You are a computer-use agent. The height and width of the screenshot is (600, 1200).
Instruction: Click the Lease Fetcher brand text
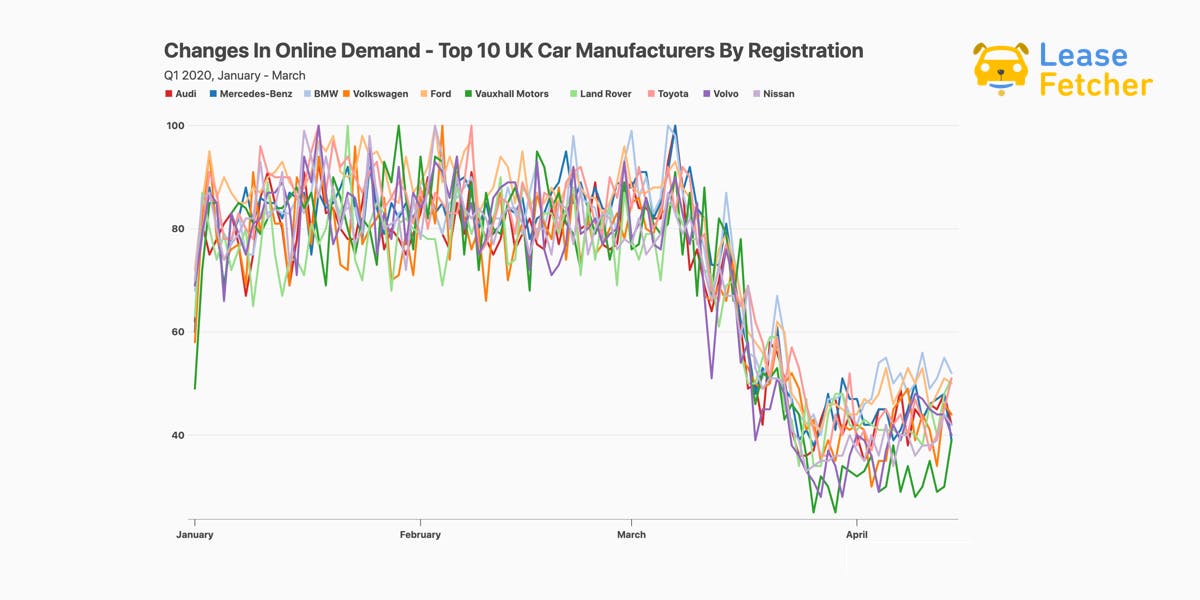[1096, 69]
